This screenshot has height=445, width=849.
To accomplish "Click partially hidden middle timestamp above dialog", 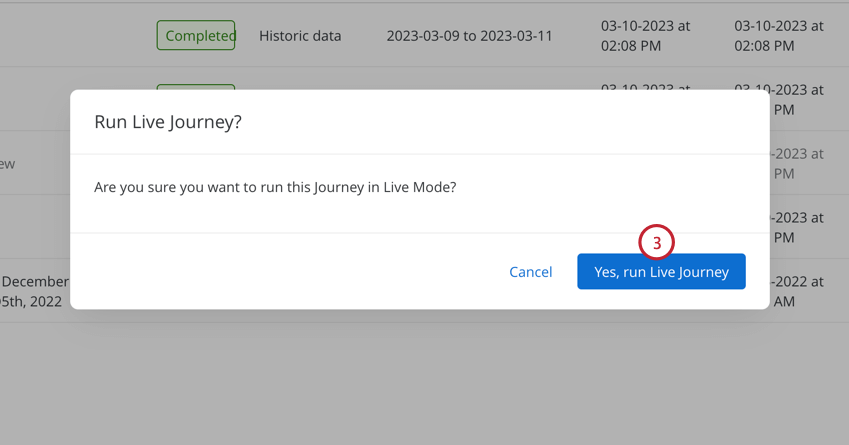I will pos(645,87).
